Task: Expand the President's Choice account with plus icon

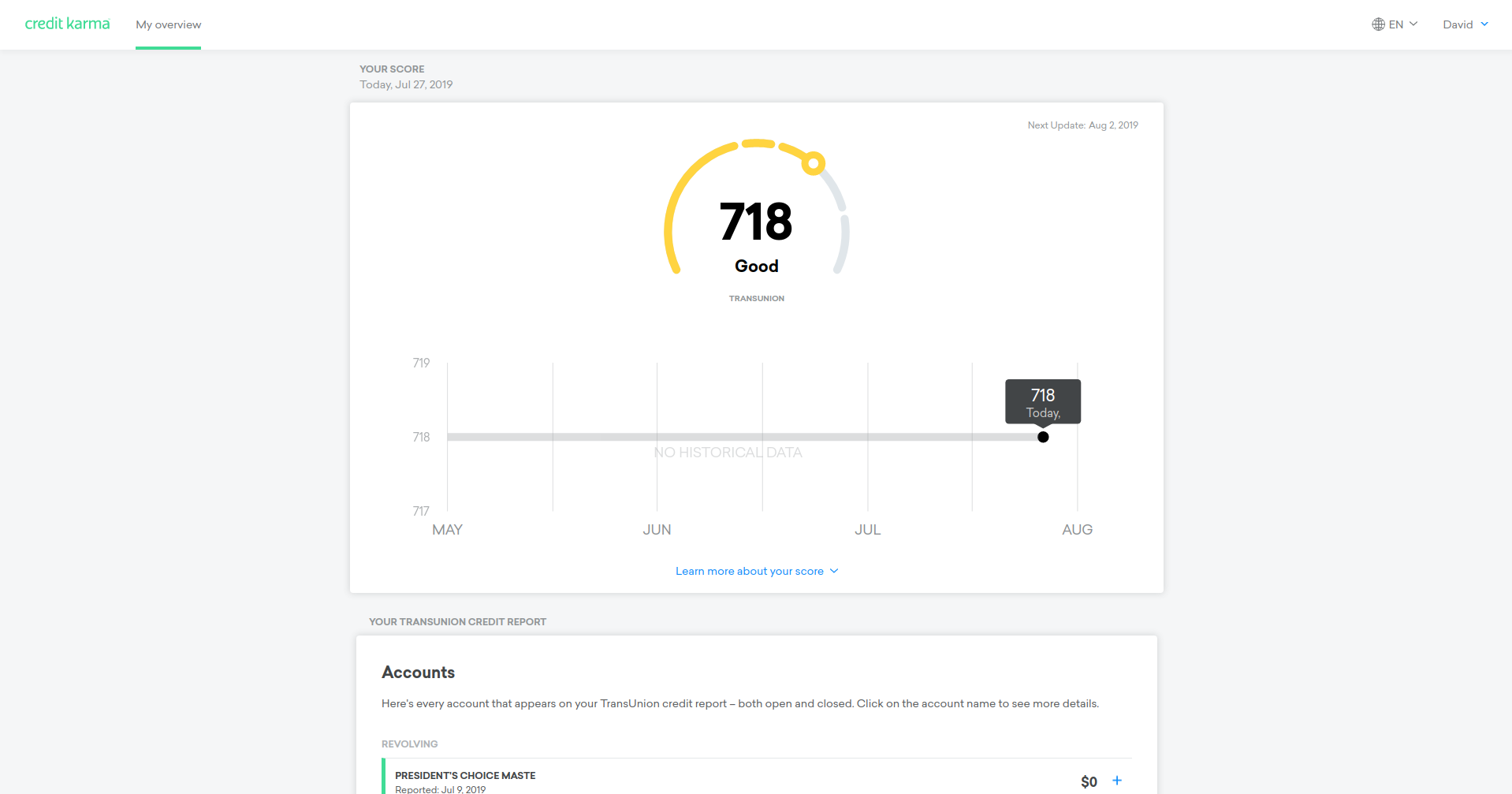Action: pos(1117,781)
